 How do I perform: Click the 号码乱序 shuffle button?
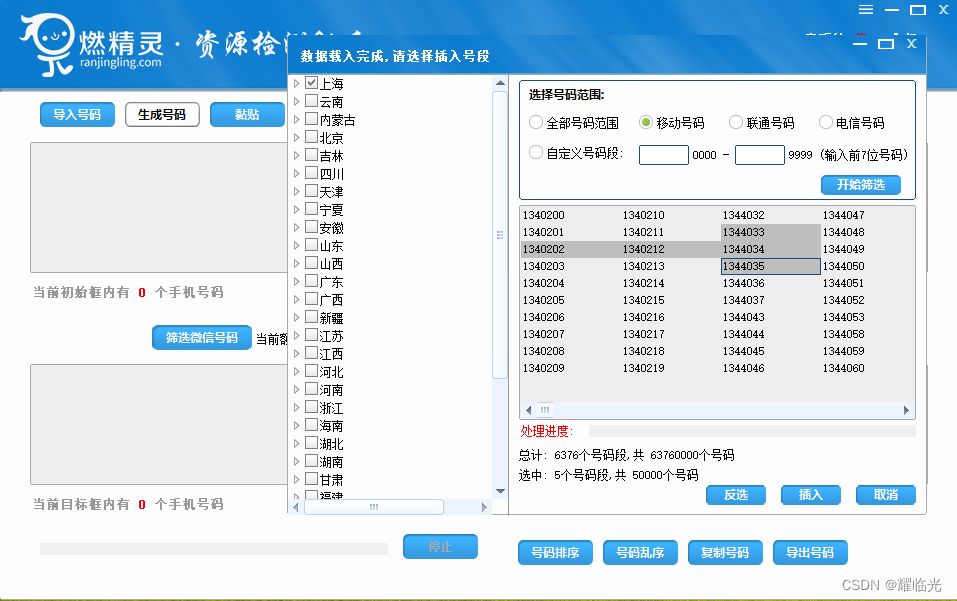pos(639,552)
